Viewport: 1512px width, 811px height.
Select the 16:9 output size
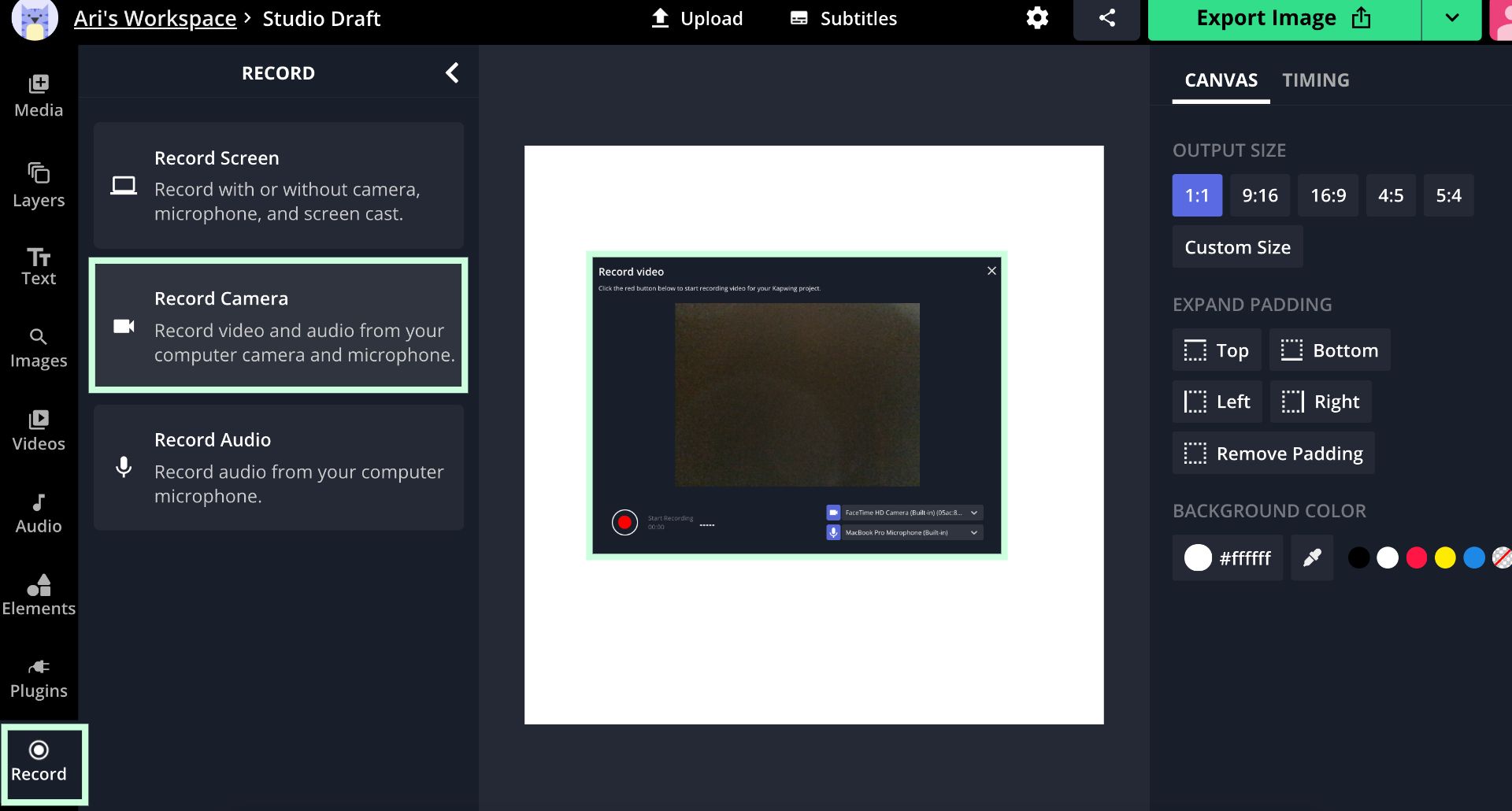click(1328, 195)
